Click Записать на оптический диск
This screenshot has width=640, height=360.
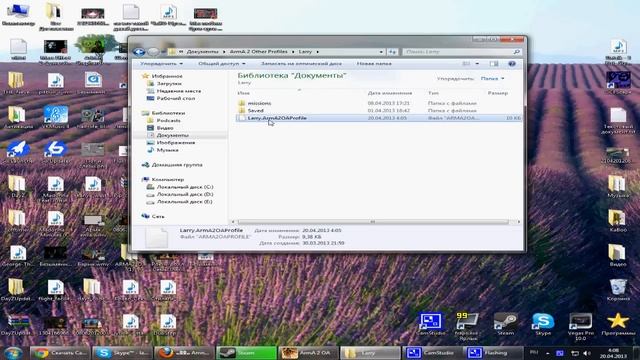(301, 64)
